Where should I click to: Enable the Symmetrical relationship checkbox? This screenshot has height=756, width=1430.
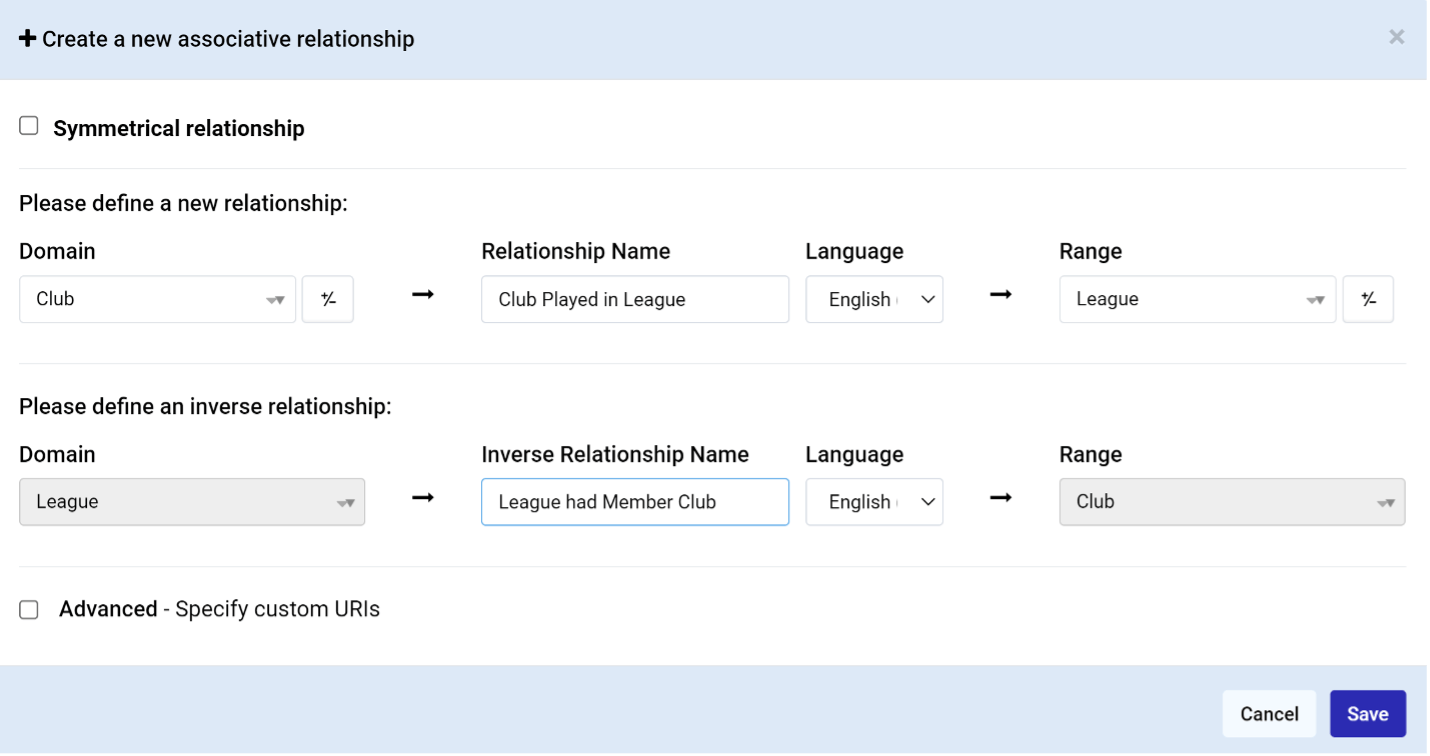[x=28, y=125]
